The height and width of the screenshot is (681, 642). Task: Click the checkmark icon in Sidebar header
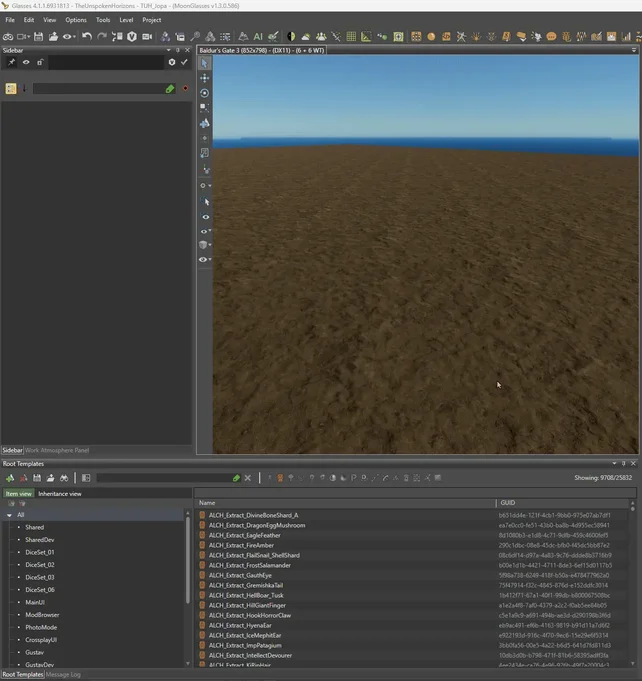pos(184,62)
